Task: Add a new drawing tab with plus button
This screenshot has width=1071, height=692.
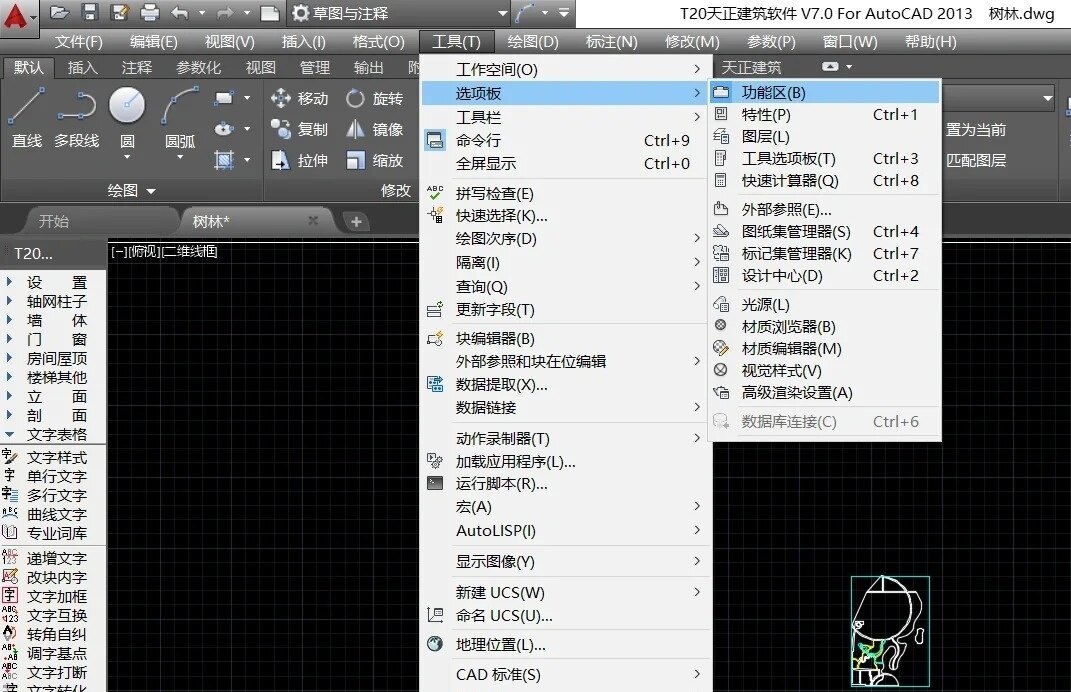Action: click(356, 221)
